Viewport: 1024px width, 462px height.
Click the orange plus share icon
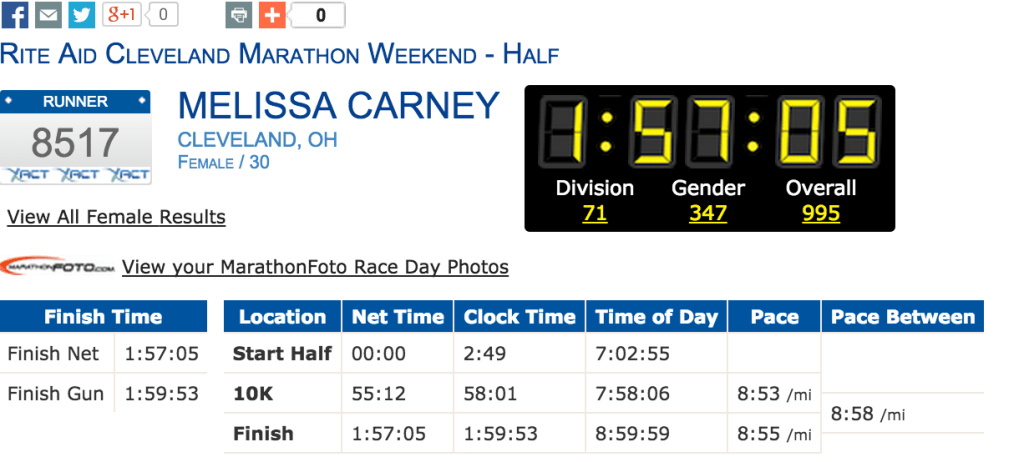[x=271, y=15]
